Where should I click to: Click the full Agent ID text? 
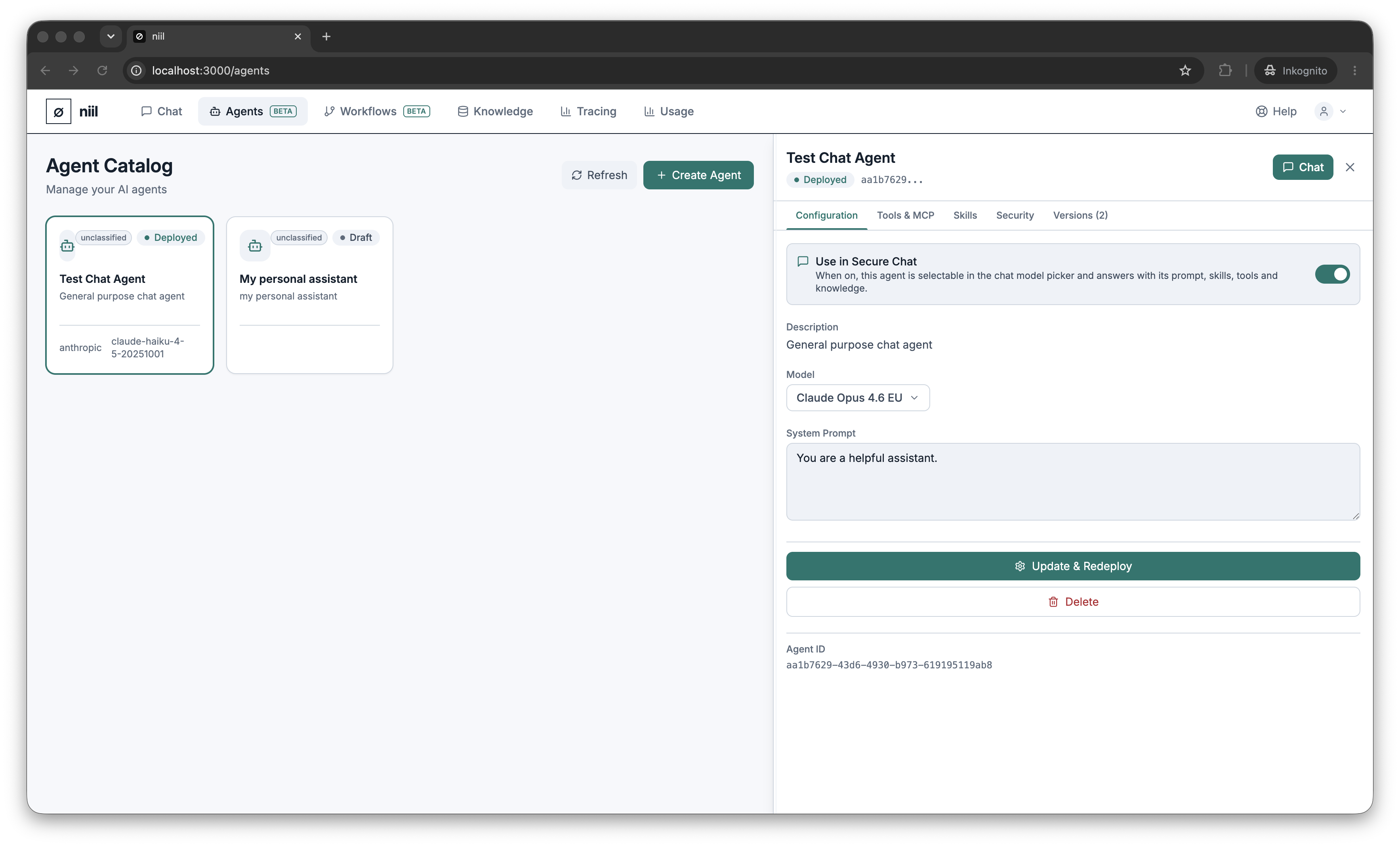coord(889,665)
